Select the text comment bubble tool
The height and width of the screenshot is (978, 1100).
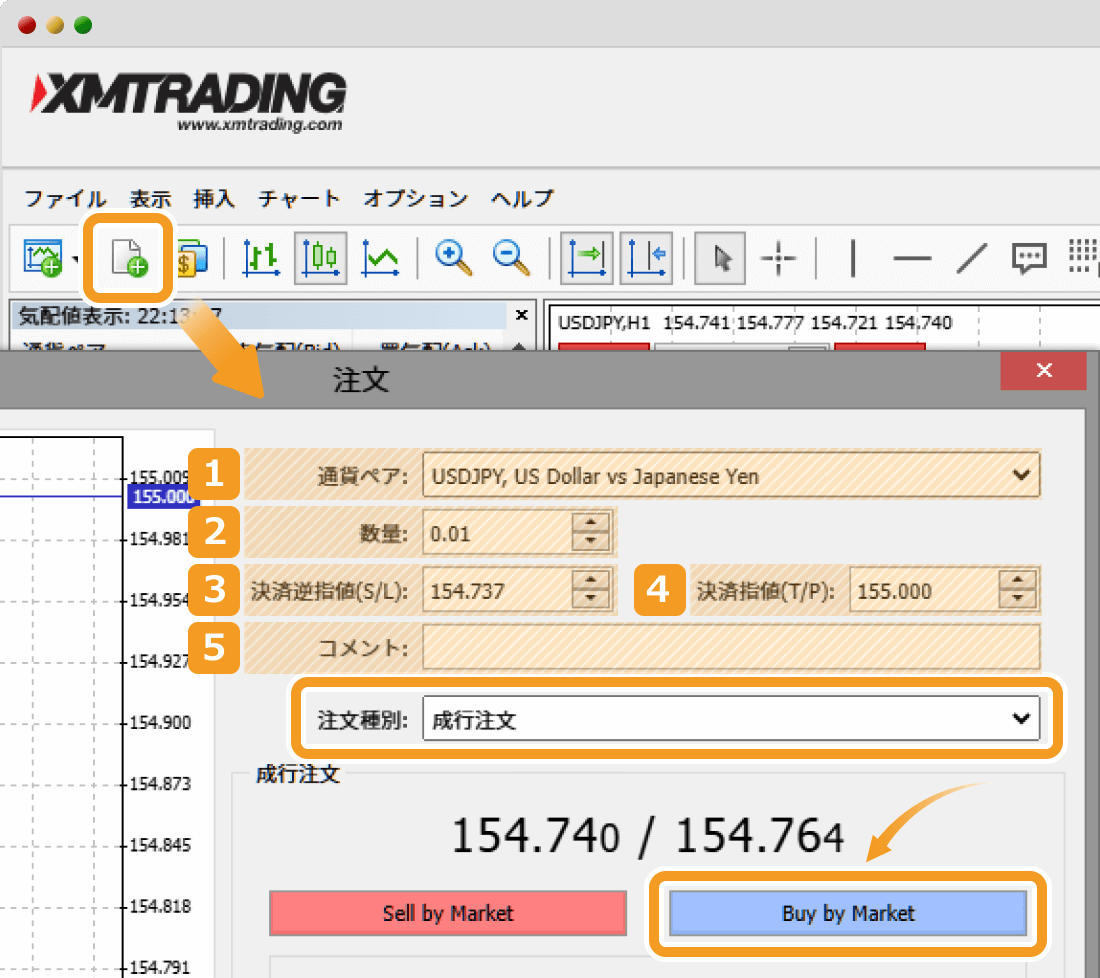[x=1029, y=258]
